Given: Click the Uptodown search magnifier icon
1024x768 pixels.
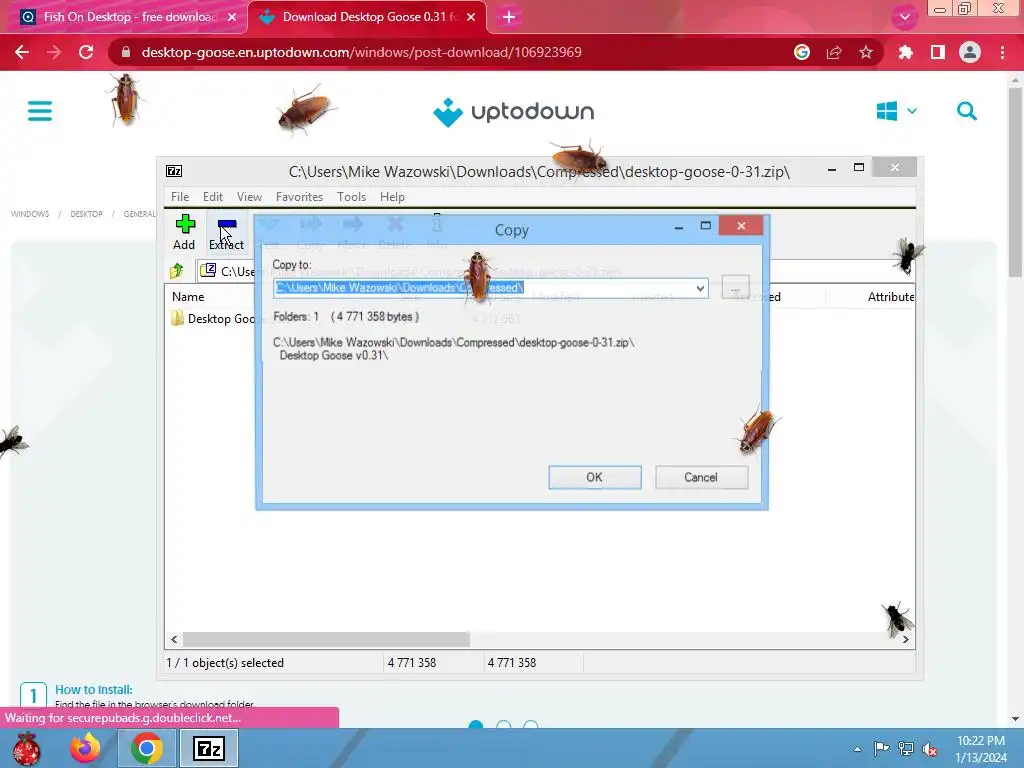Looking at the screenshot, I should [x=967, y=111].
